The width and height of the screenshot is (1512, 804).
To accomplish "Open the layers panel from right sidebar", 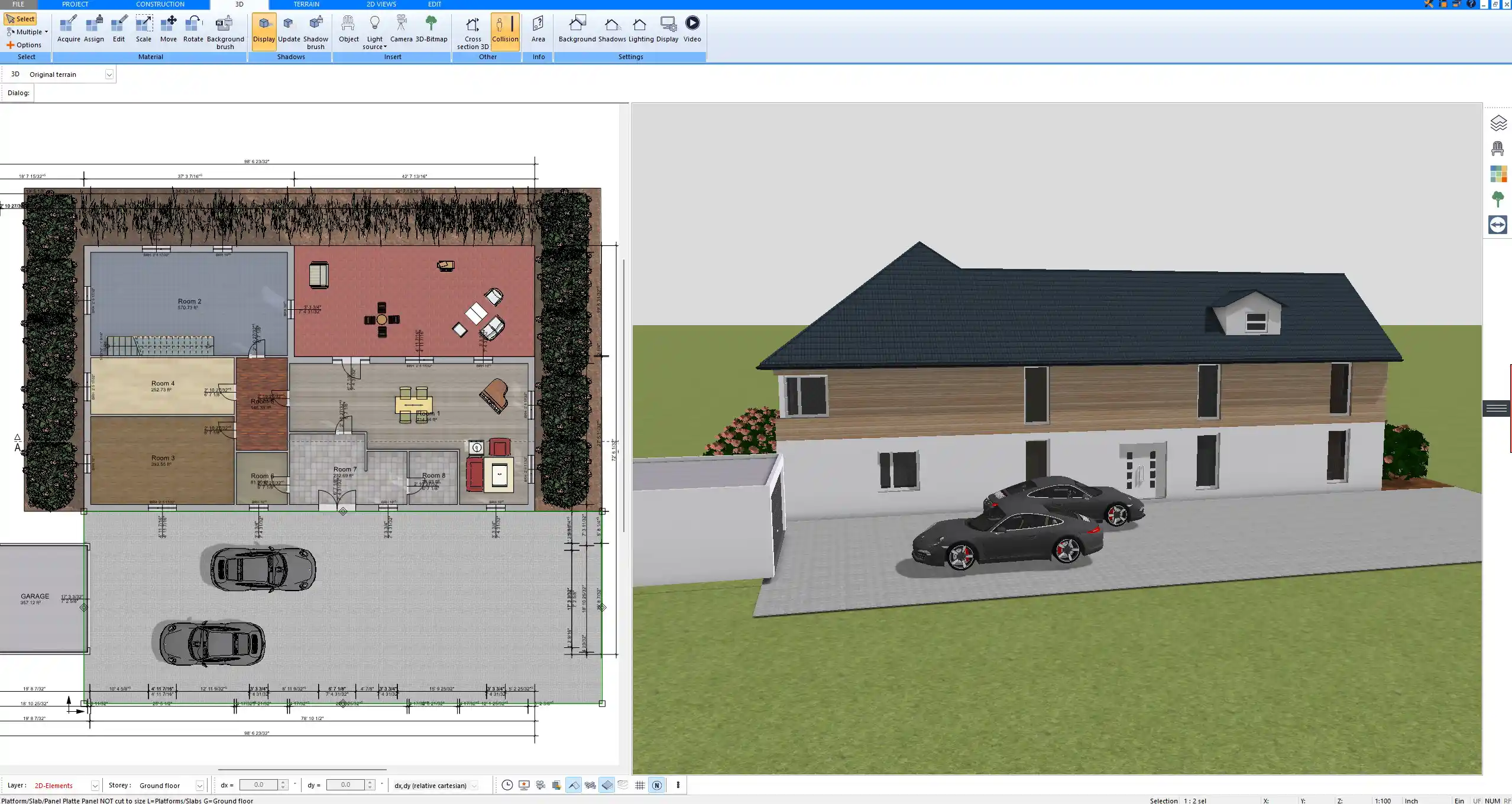I will coord(1498,123).
